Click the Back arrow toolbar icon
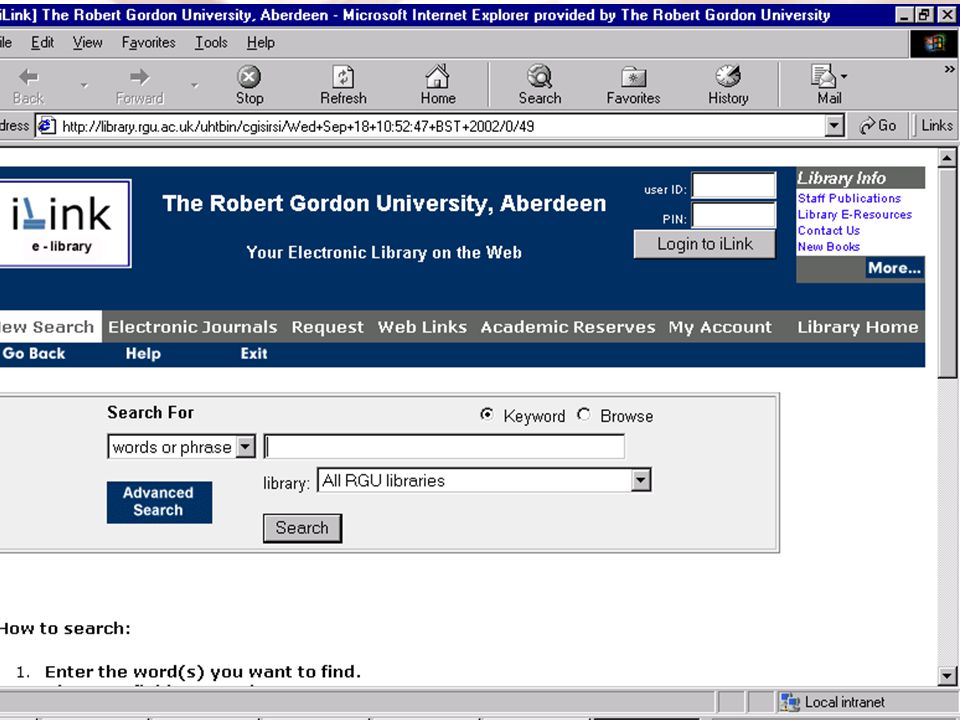The image size is (960, 720). [28, 77]
